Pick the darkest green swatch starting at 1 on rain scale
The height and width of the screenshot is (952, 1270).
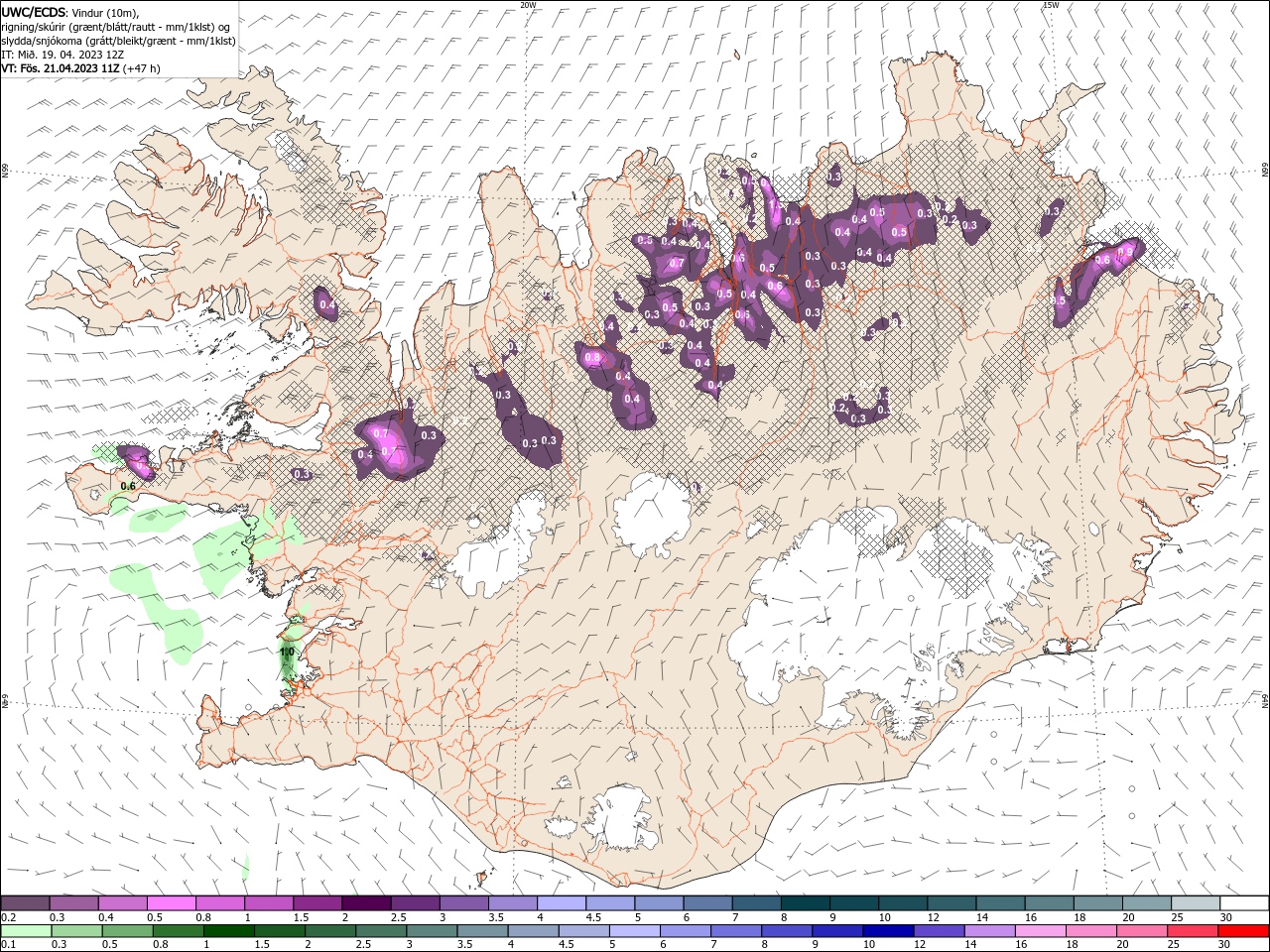(228, 931)
